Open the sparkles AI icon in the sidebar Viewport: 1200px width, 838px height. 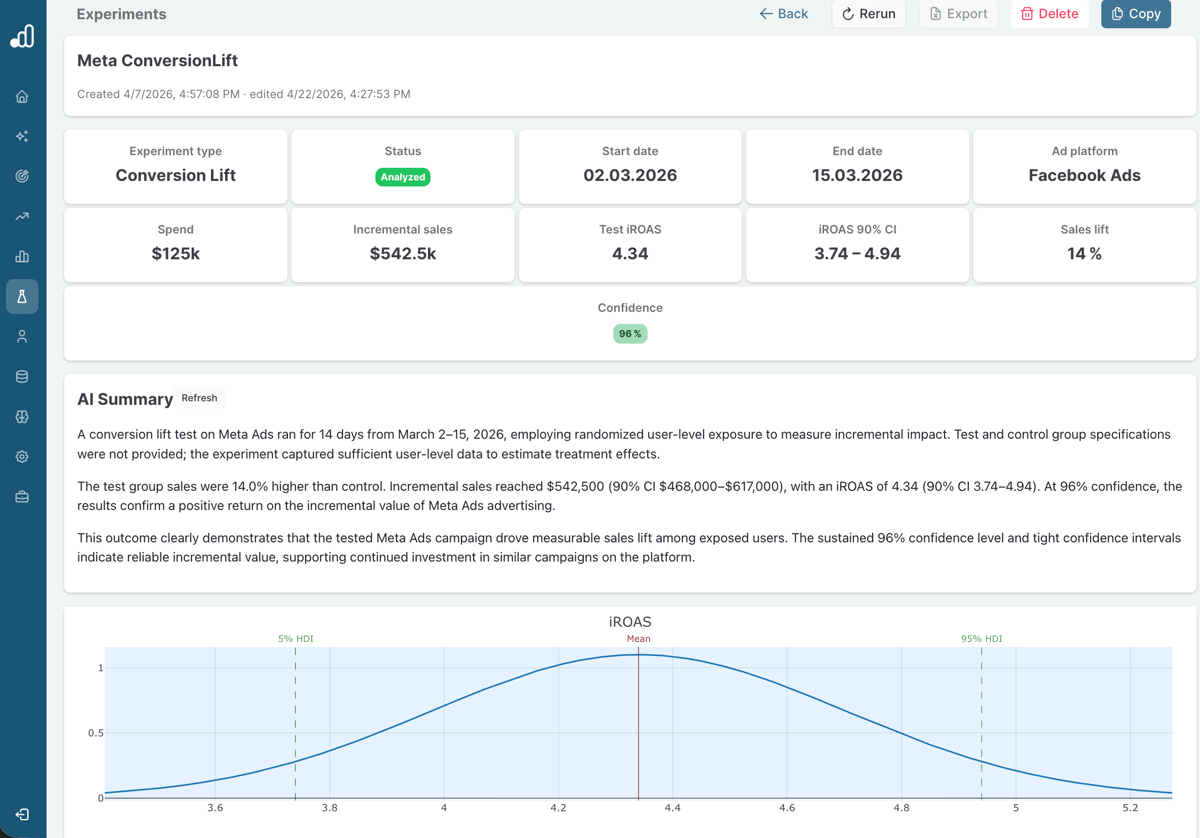tap(22, 136)
